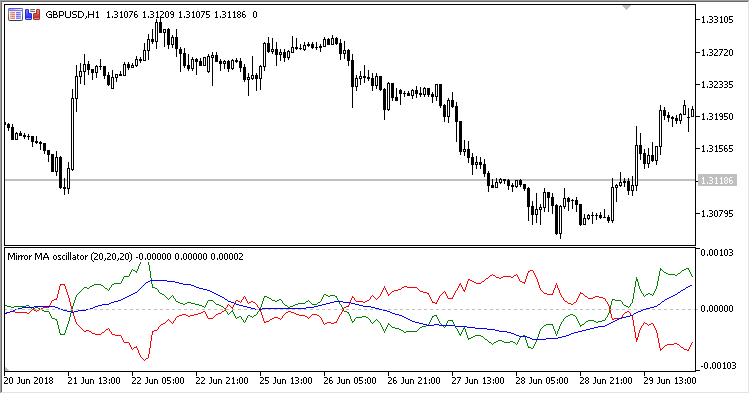750x394 pixels.
Task: Select the current price label 1.31186
Action: 717,180
